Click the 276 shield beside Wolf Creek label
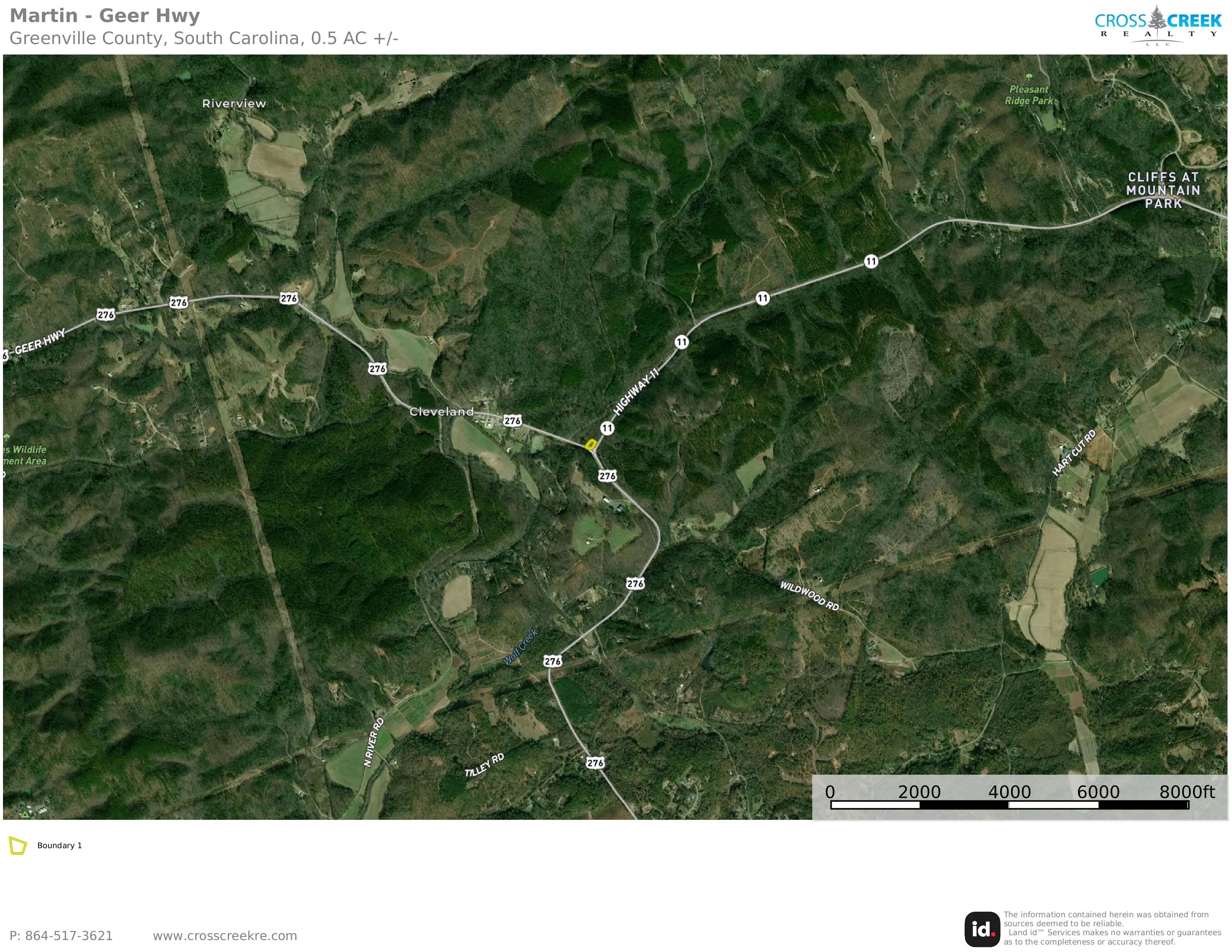Screen dimensions: 1232x952 [x=553, y=661]
